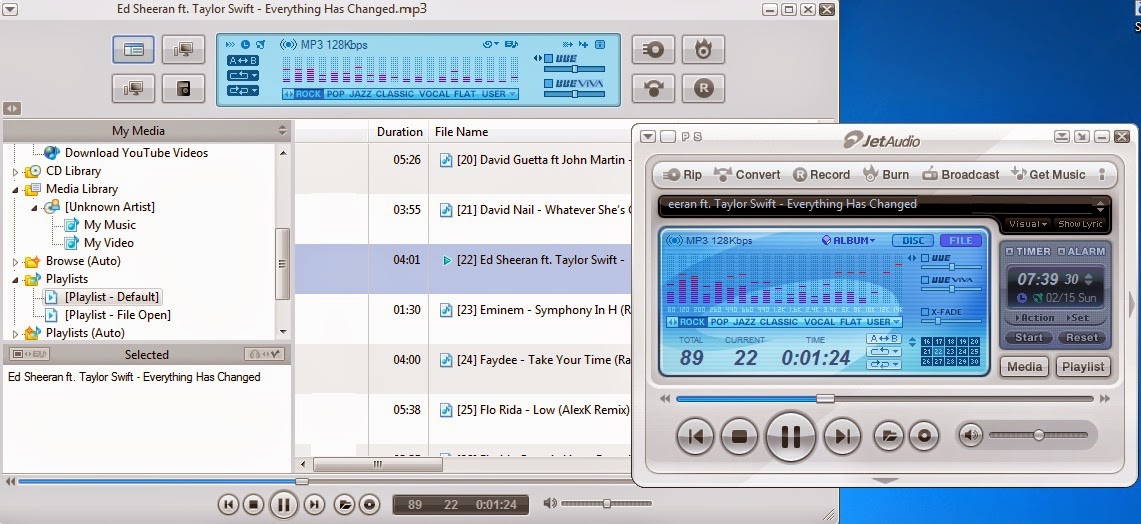Collapse the Playlists tree node
The width and height of the screenshot is (1141, 524).
(x=15, y=279)
